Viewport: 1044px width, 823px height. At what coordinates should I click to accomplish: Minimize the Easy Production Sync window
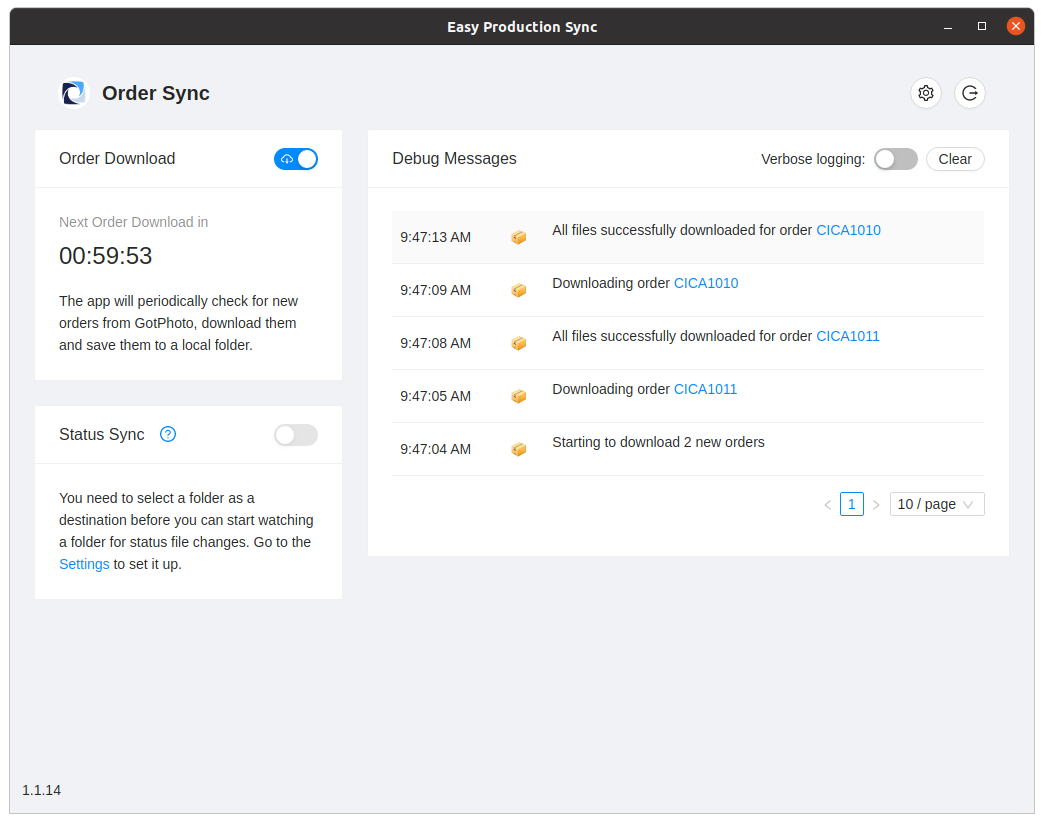(947, 27)
